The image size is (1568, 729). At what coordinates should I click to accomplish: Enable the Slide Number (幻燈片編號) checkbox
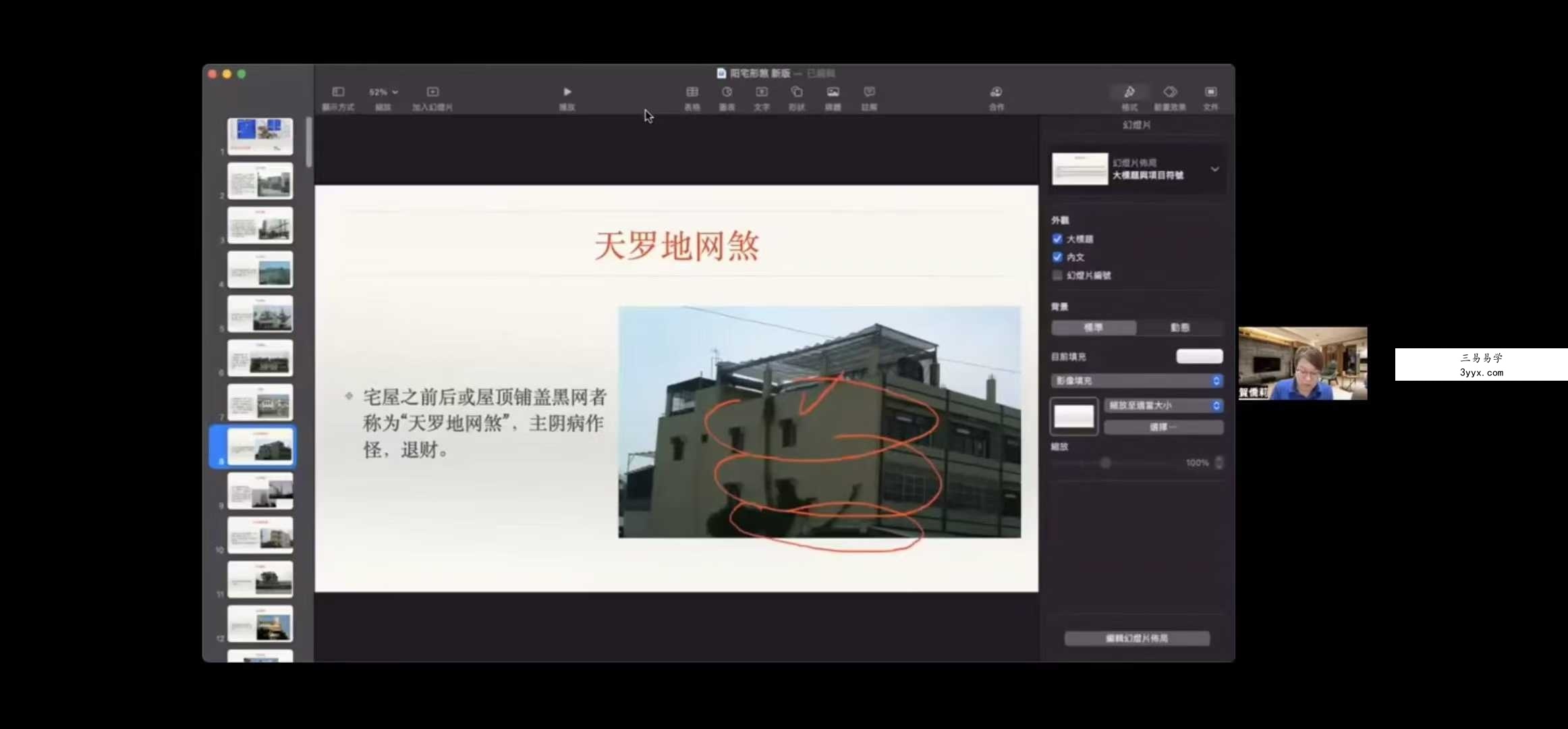(1057, 275)
